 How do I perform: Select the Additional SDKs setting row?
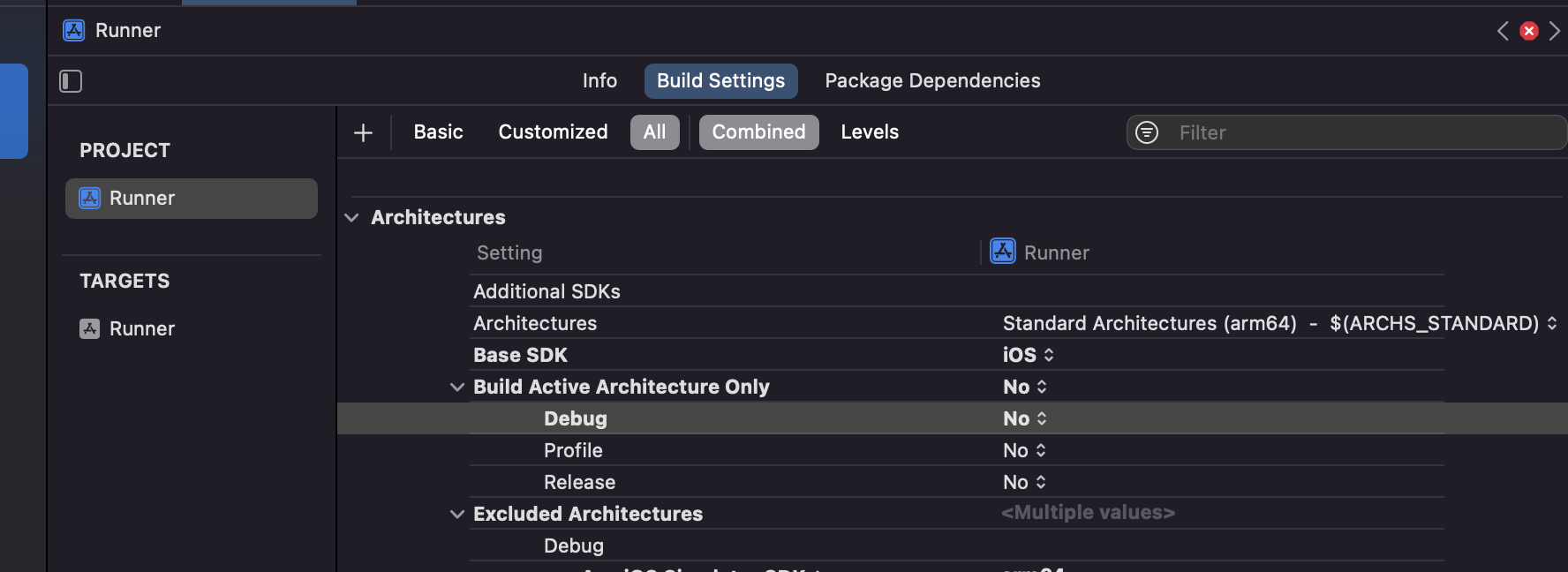coord(957,291)
